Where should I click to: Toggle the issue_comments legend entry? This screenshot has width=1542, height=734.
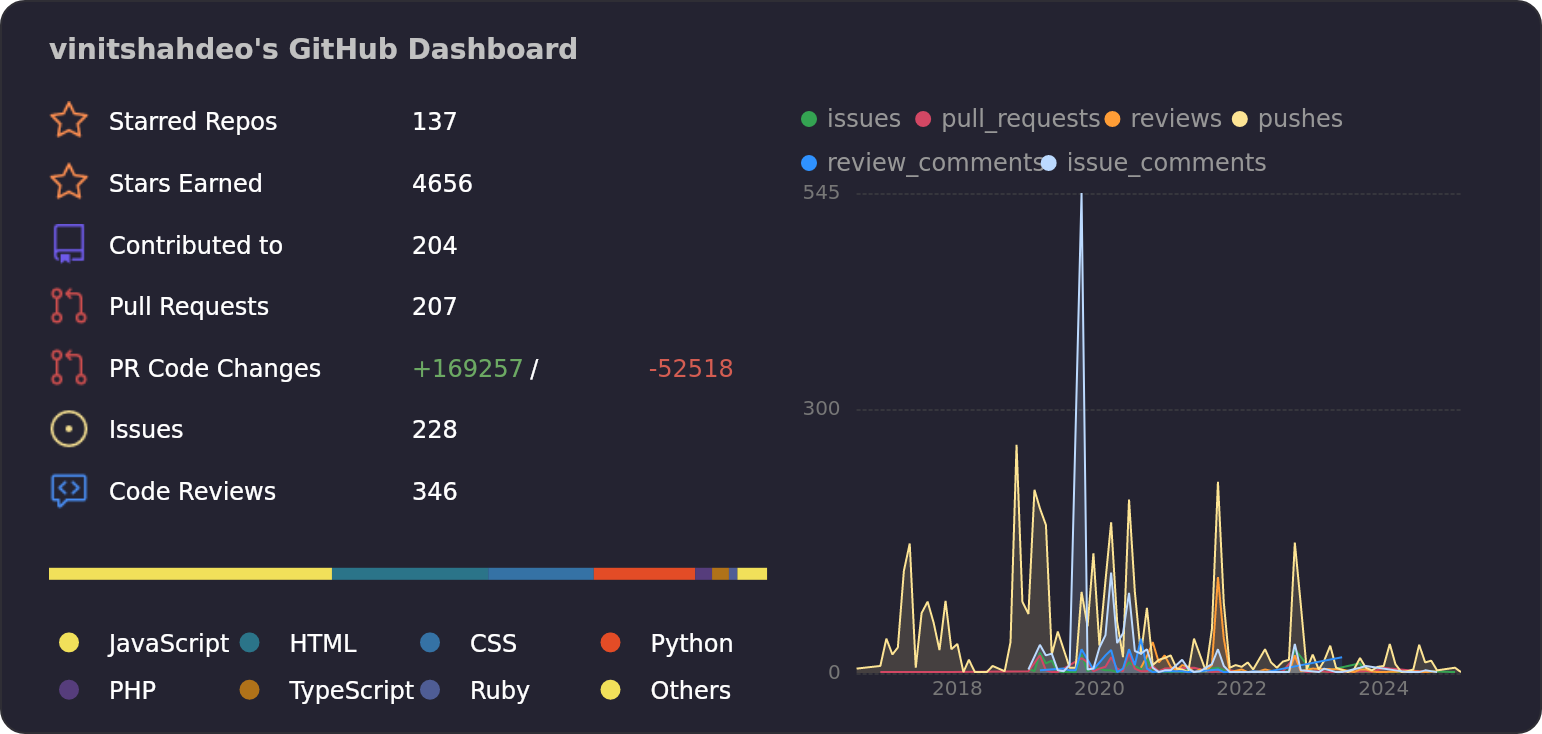pyautogui.click(x=1153, y=163)
